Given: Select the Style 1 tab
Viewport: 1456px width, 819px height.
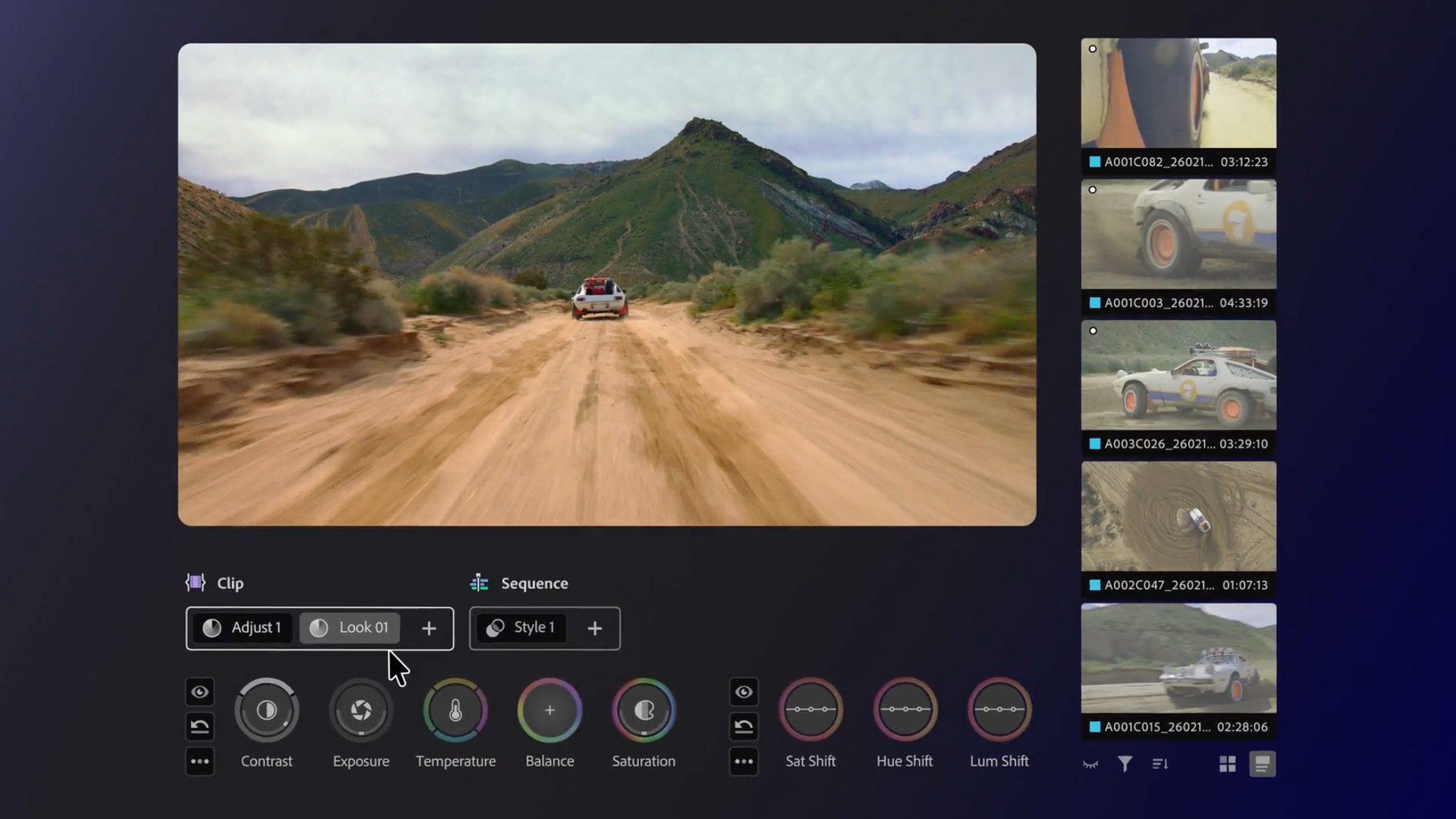Looking at the screenshot, I should coord(520,627).
